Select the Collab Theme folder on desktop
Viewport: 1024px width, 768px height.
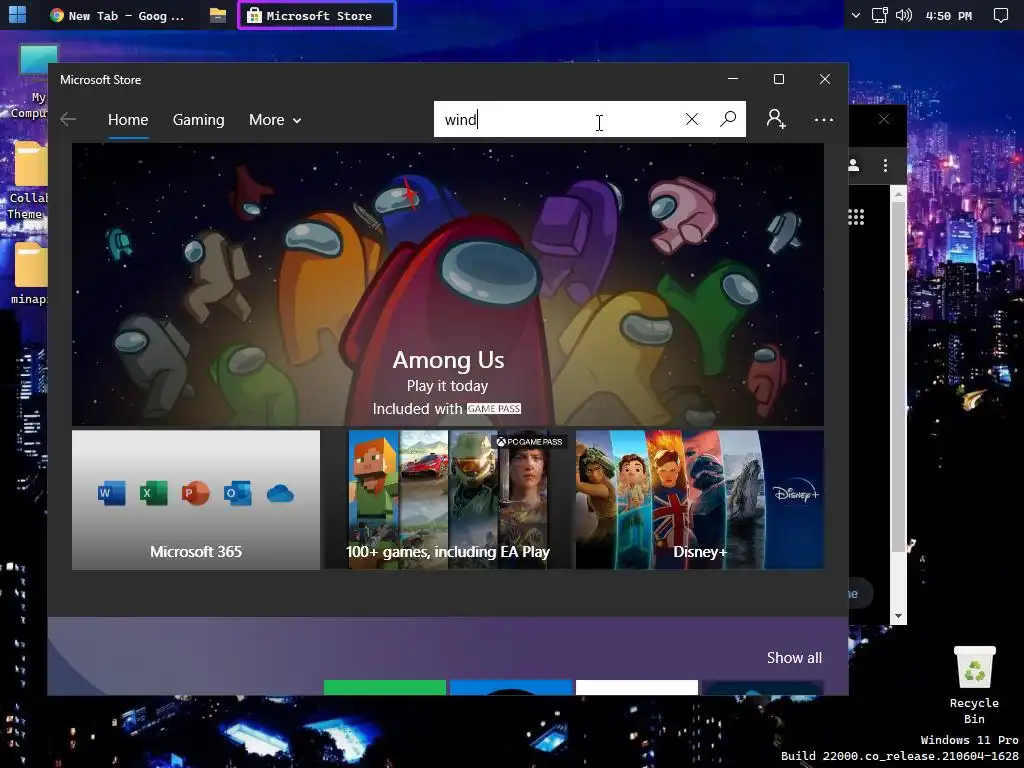27,181
